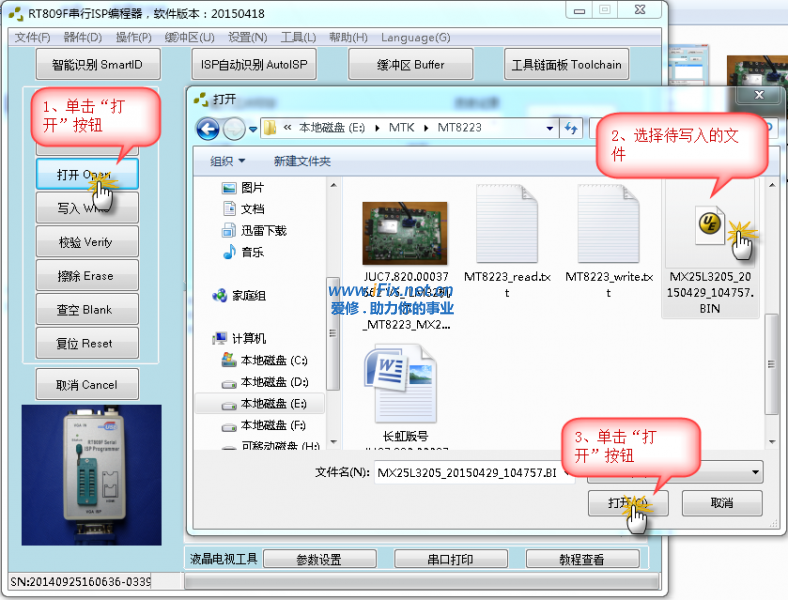Click the back navigation arrow in Open dialog
Viewport: 788px width, 600px height.
pyautogui.click(x=208, y=128)
